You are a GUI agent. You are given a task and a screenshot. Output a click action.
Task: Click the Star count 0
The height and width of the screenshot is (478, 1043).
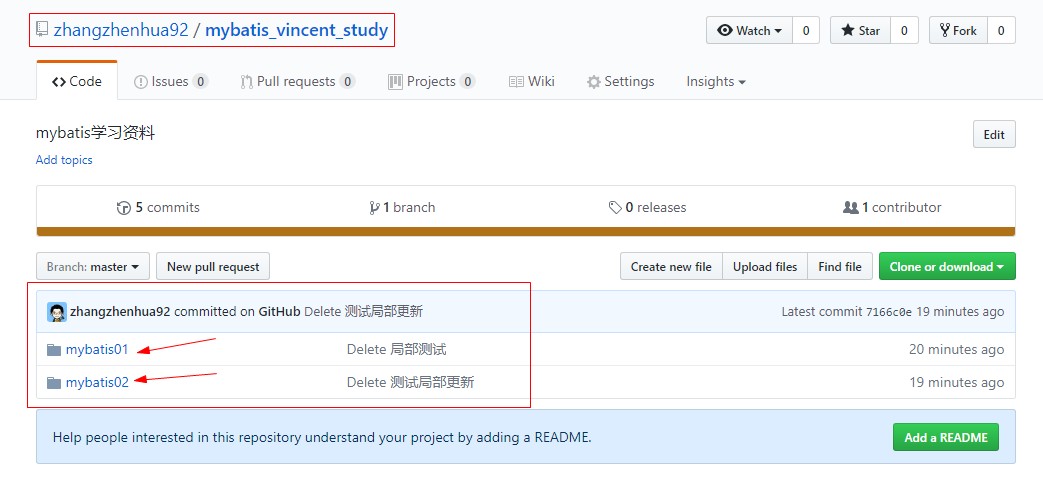[904, 31]
